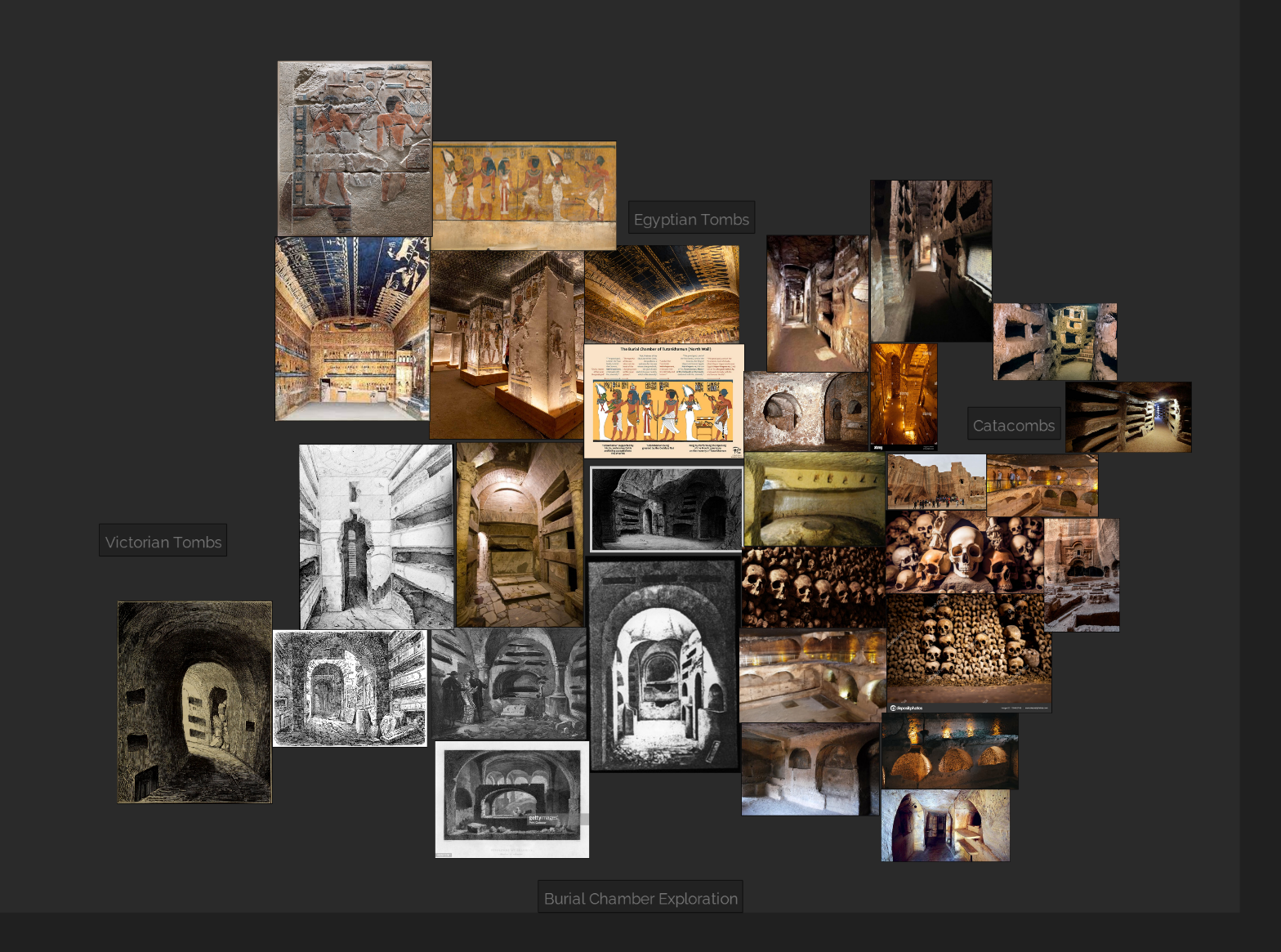This screenshot has width=1281, height=952.
Task: Click the tall golden-lit cavern image
Action: pos(904,397)
